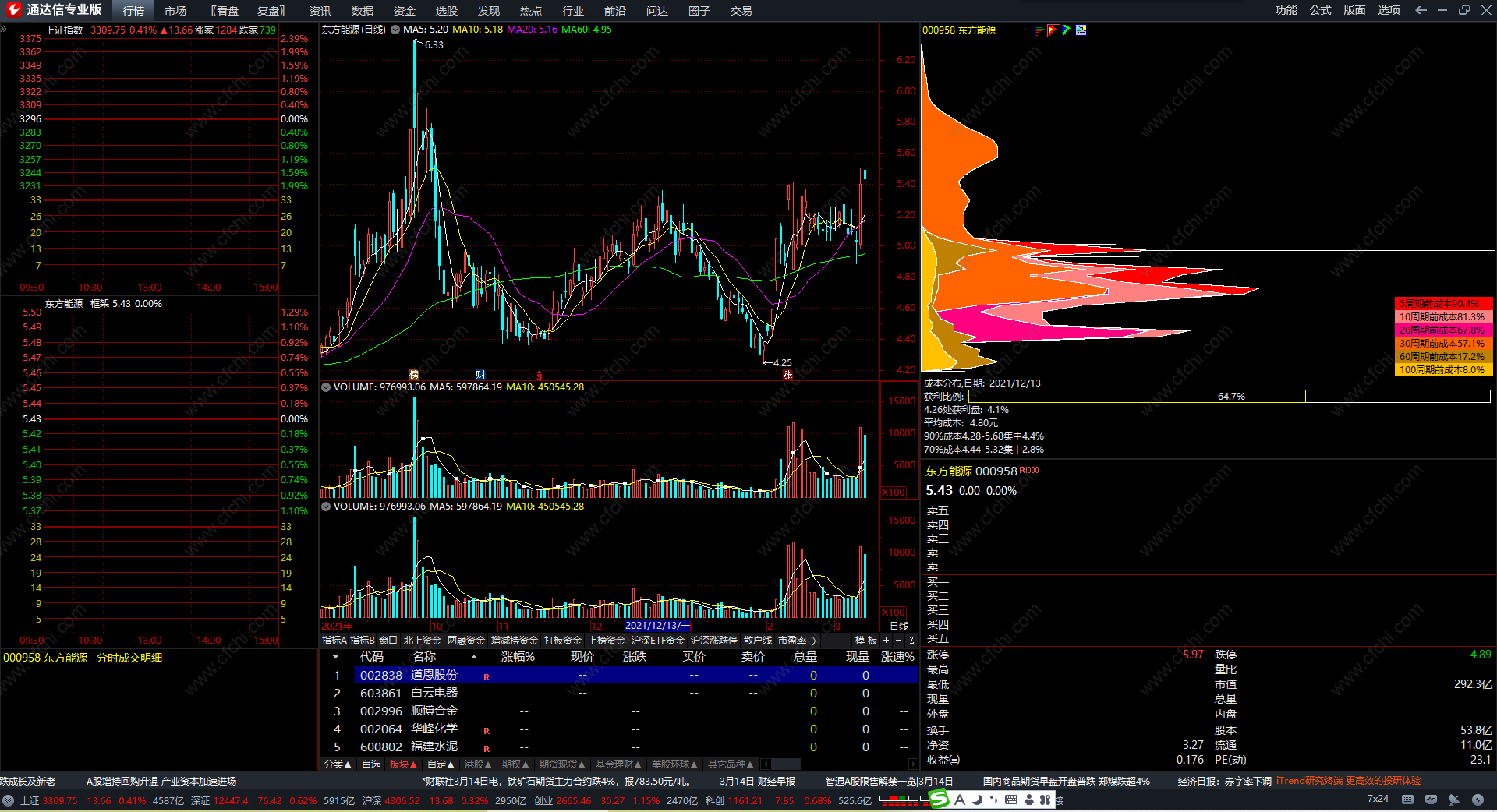This screenshot has height=812, width=1497.
Task: Click the input method user avatar icon
Action: (x=1029, y=800)
